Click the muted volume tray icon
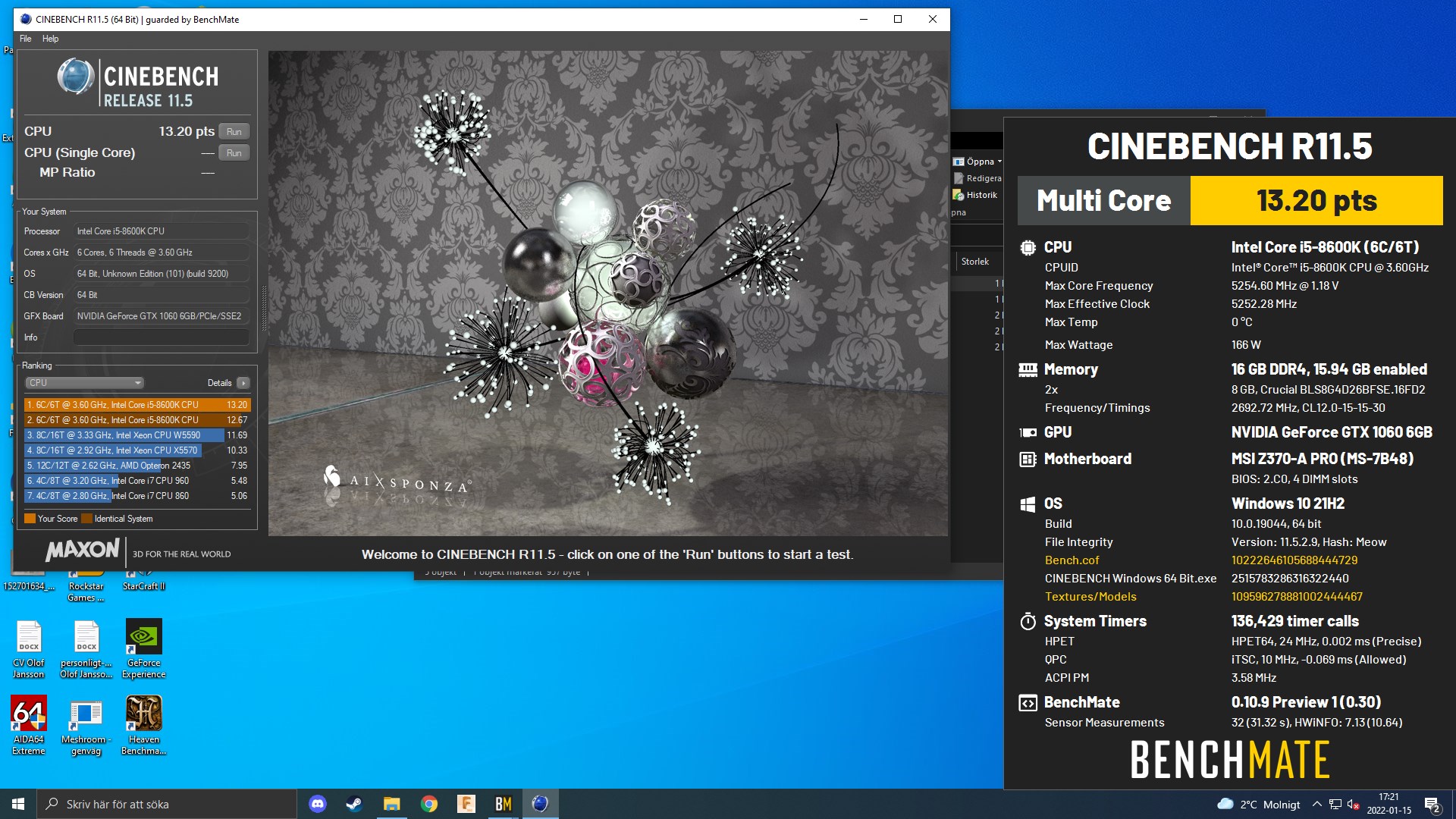The image size is (1456, 819). [1354, 805]
